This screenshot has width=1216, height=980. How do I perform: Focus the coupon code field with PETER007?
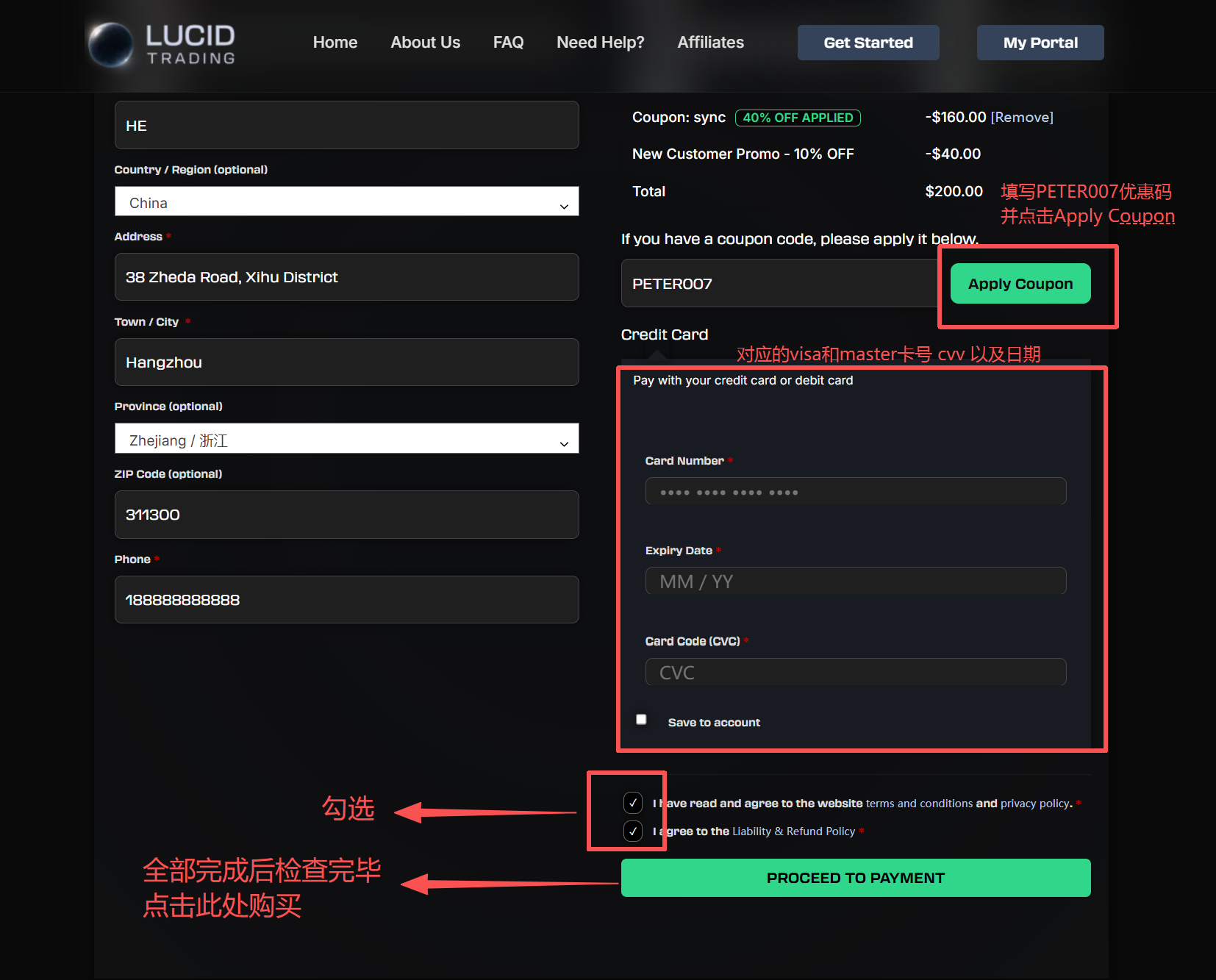click(x=779, y=284)
